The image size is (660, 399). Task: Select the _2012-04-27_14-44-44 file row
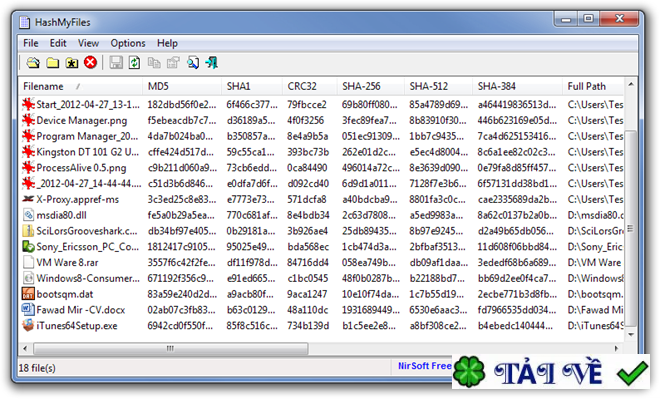coord(322,184)
